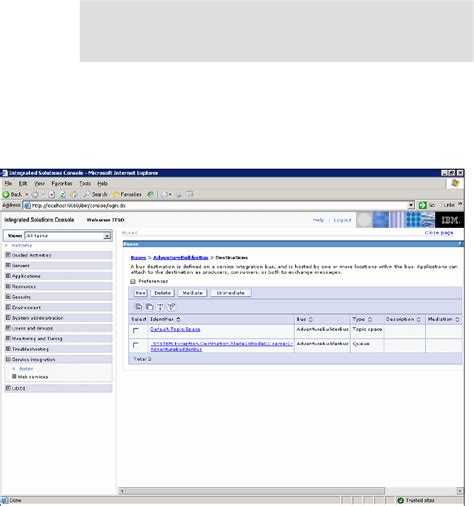Open the View menu
The width and height of the screenshot is (474, 506).
[x=40, y=183]
